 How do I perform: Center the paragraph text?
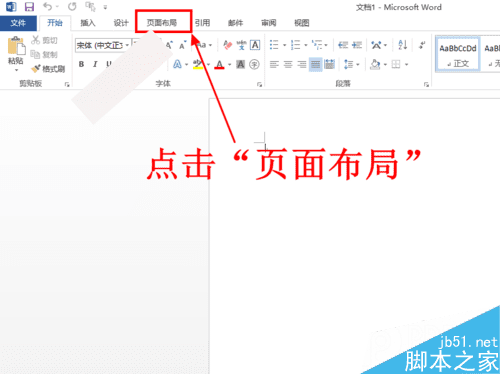[288, 64]
